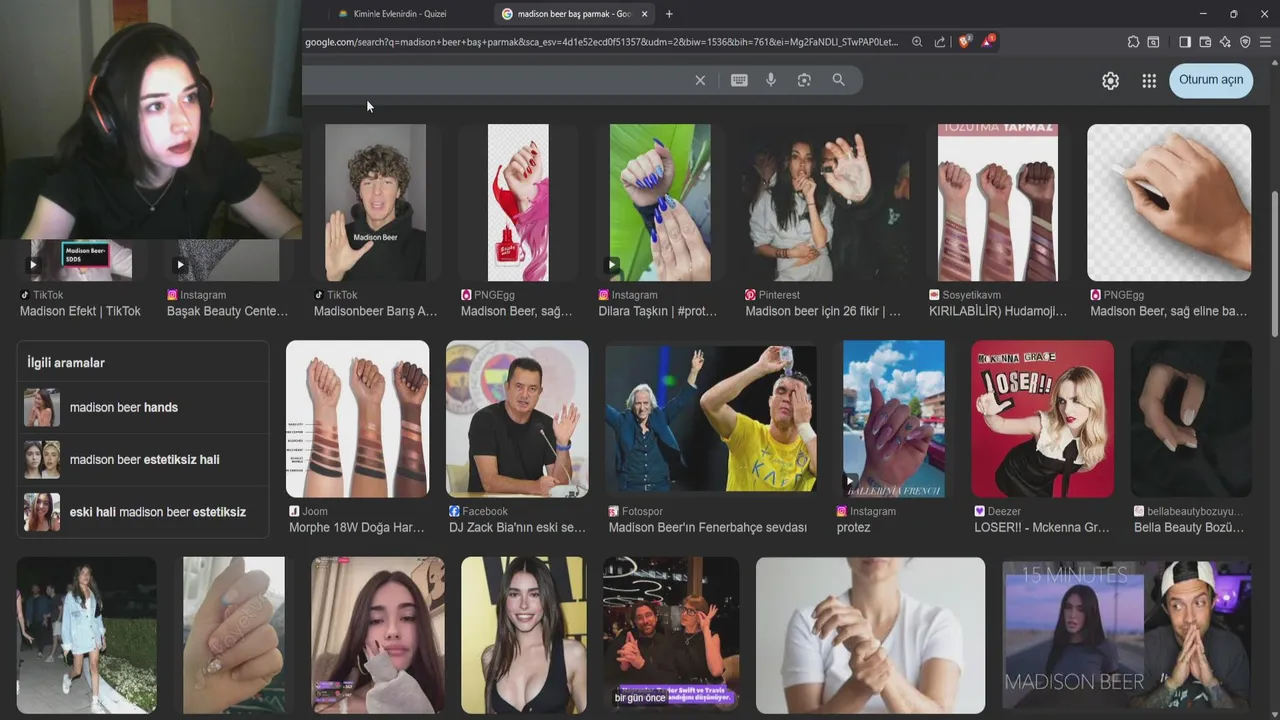Screen dimensions: 1280x720
Task: Click the Madisonbeer Barış A... caption link
Action: point(376,311)
